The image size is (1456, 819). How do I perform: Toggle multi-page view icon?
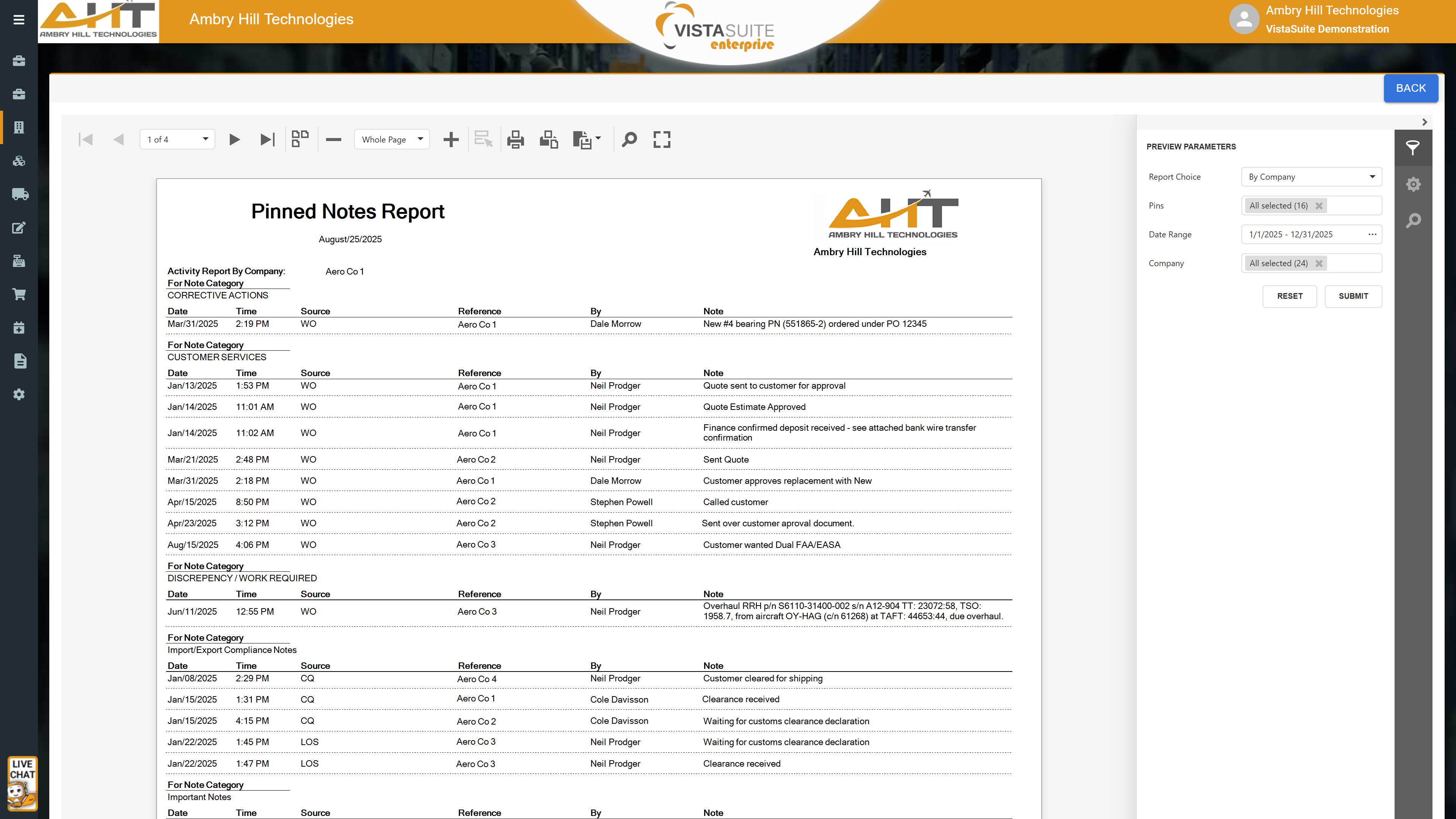pos(300,139)
